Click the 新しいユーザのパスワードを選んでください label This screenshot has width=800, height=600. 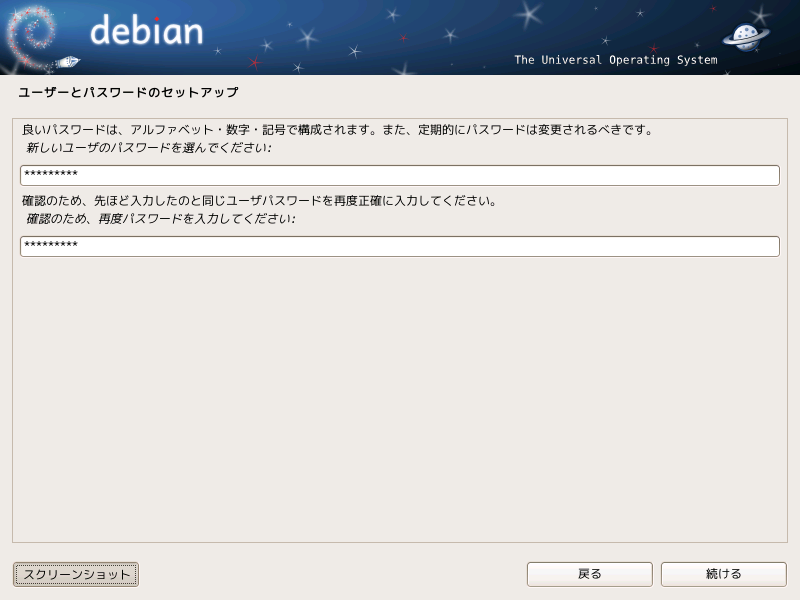[x=148, y=148]
